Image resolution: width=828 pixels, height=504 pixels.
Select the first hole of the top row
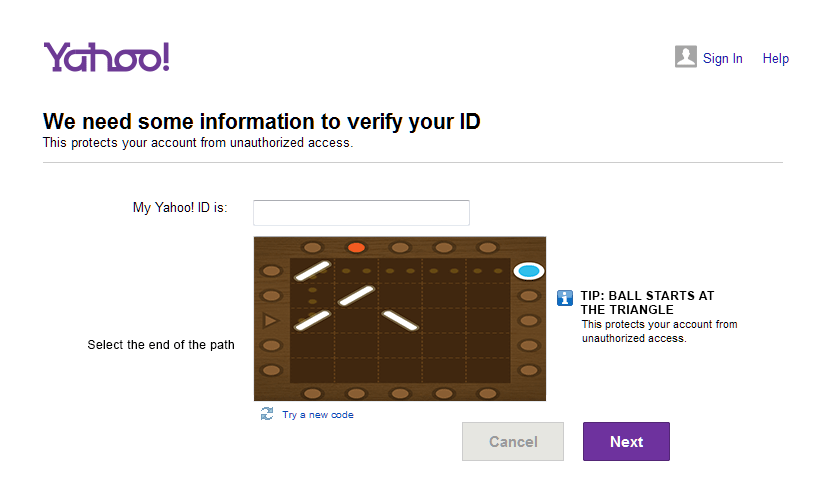click(312, 247)
